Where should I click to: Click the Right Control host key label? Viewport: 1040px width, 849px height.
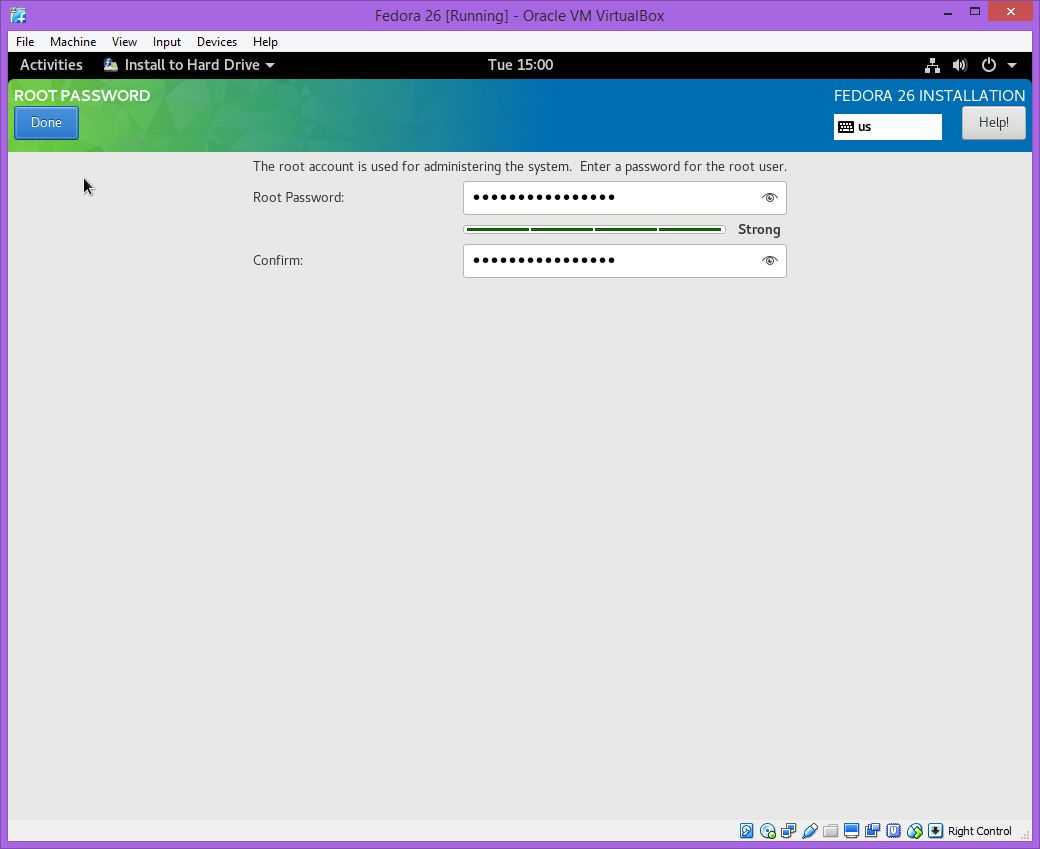click(980, 831)
